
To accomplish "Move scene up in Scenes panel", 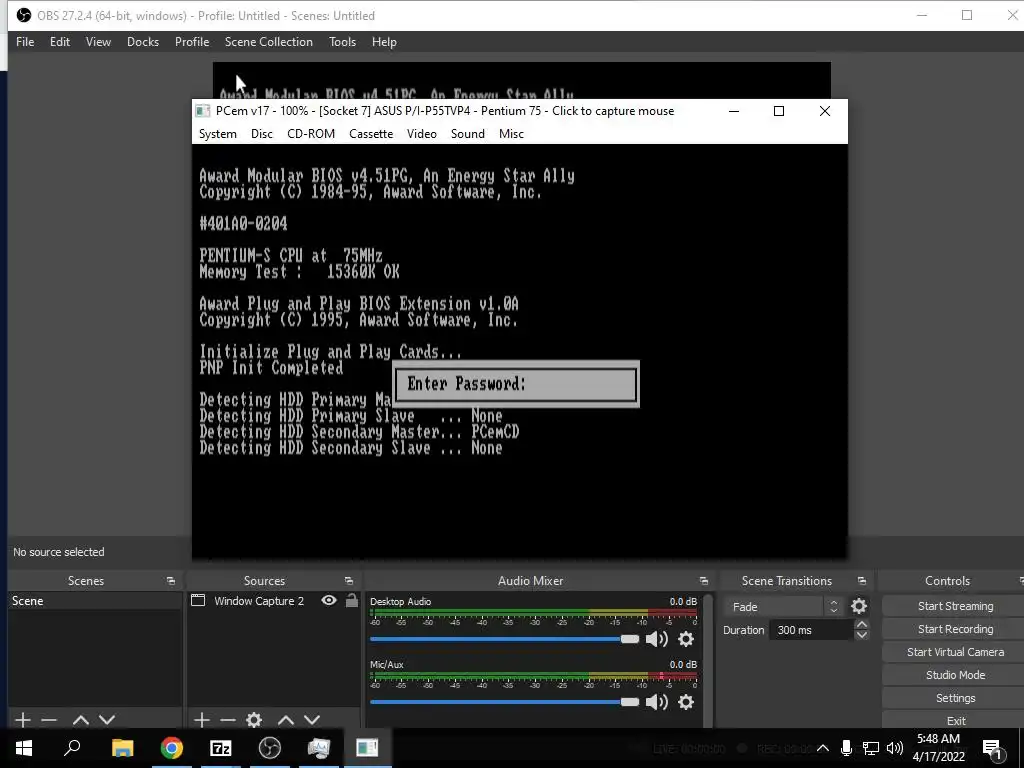I will (x=81, y=720).
